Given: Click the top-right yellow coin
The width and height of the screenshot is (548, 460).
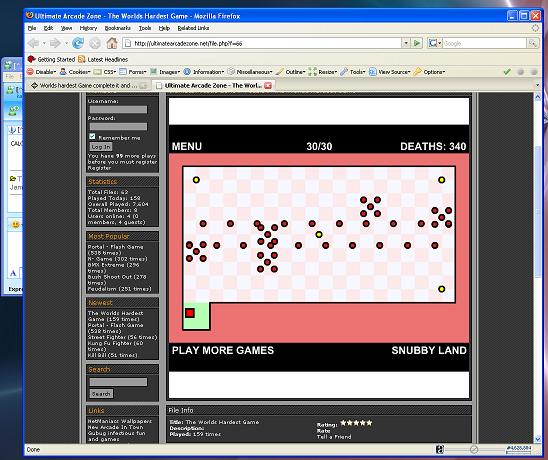Looking at the screenshot, I should click(441, 180).
